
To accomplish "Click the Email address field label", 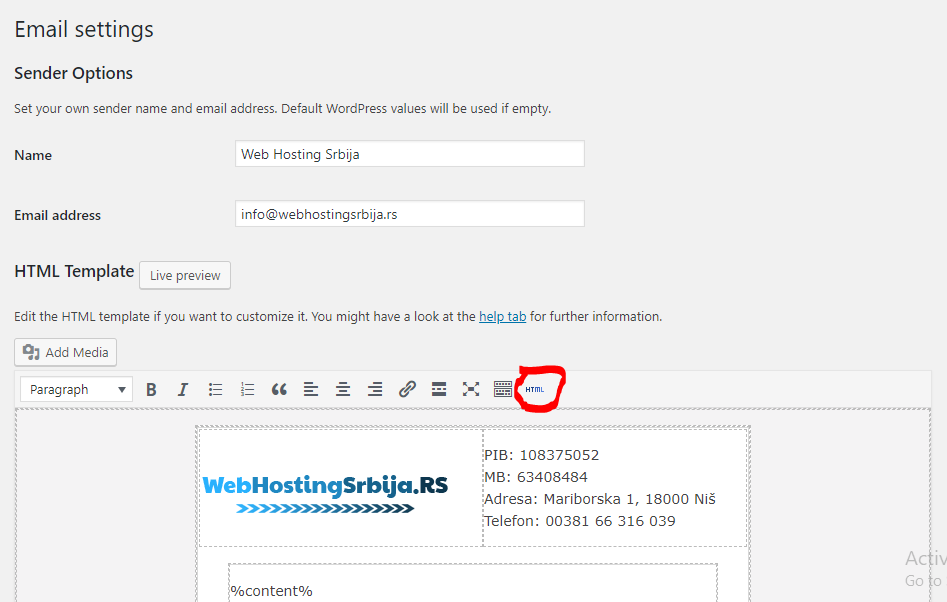I will [x=57, y=216].
